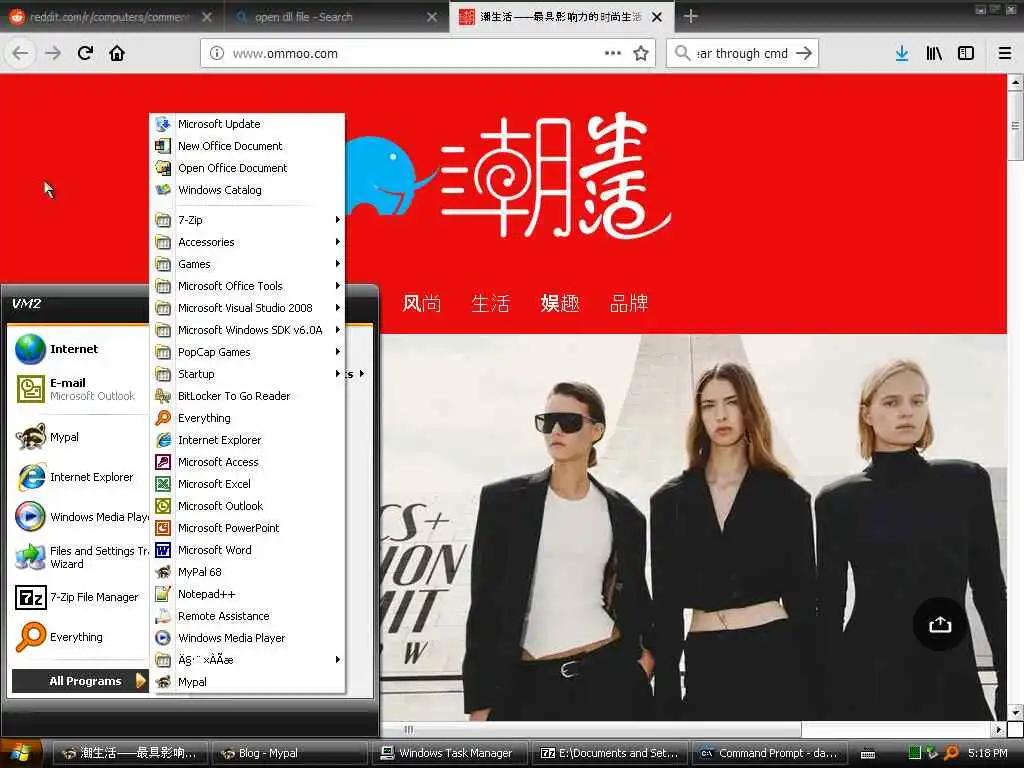
Task: Go back to the previous page
Action: (x=20, y=54)
